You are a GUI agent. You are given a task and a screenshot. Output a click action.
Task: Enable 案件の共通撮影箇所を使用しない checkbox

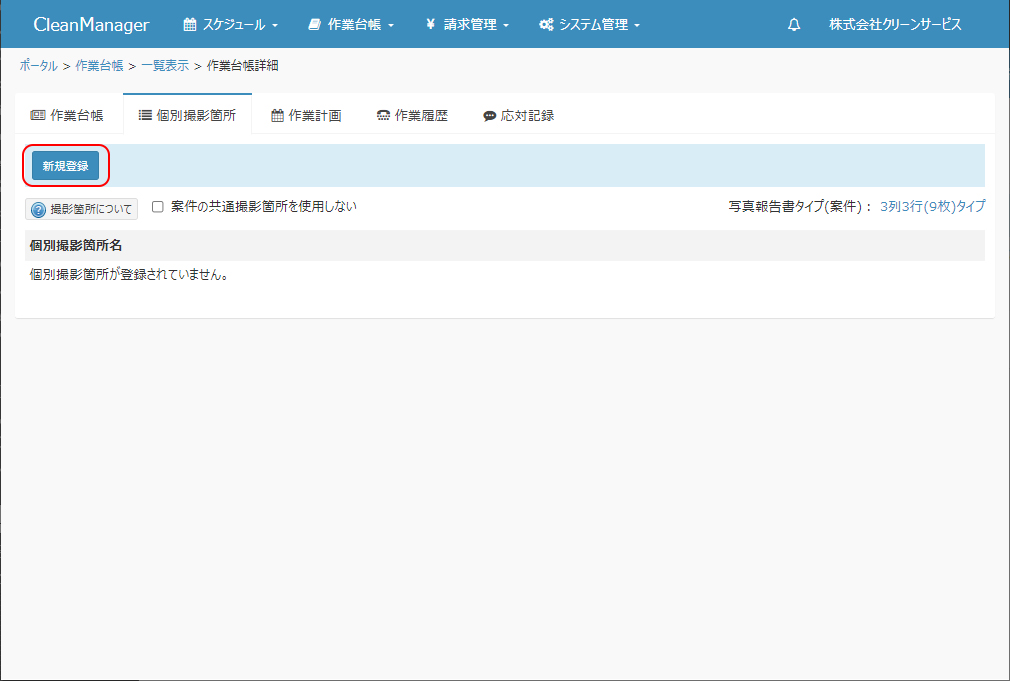click(157, 207)
